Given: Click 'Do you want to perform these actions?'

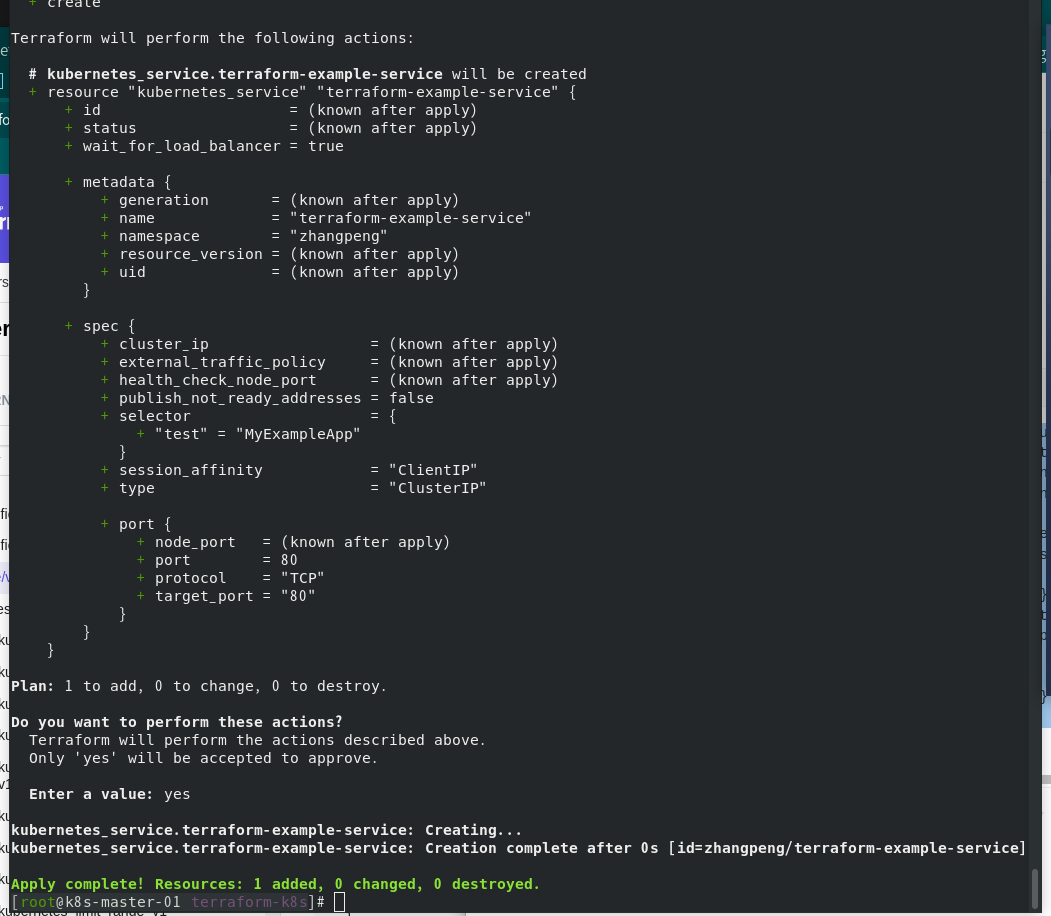Looking at the screenshot, I should (177, 722).
